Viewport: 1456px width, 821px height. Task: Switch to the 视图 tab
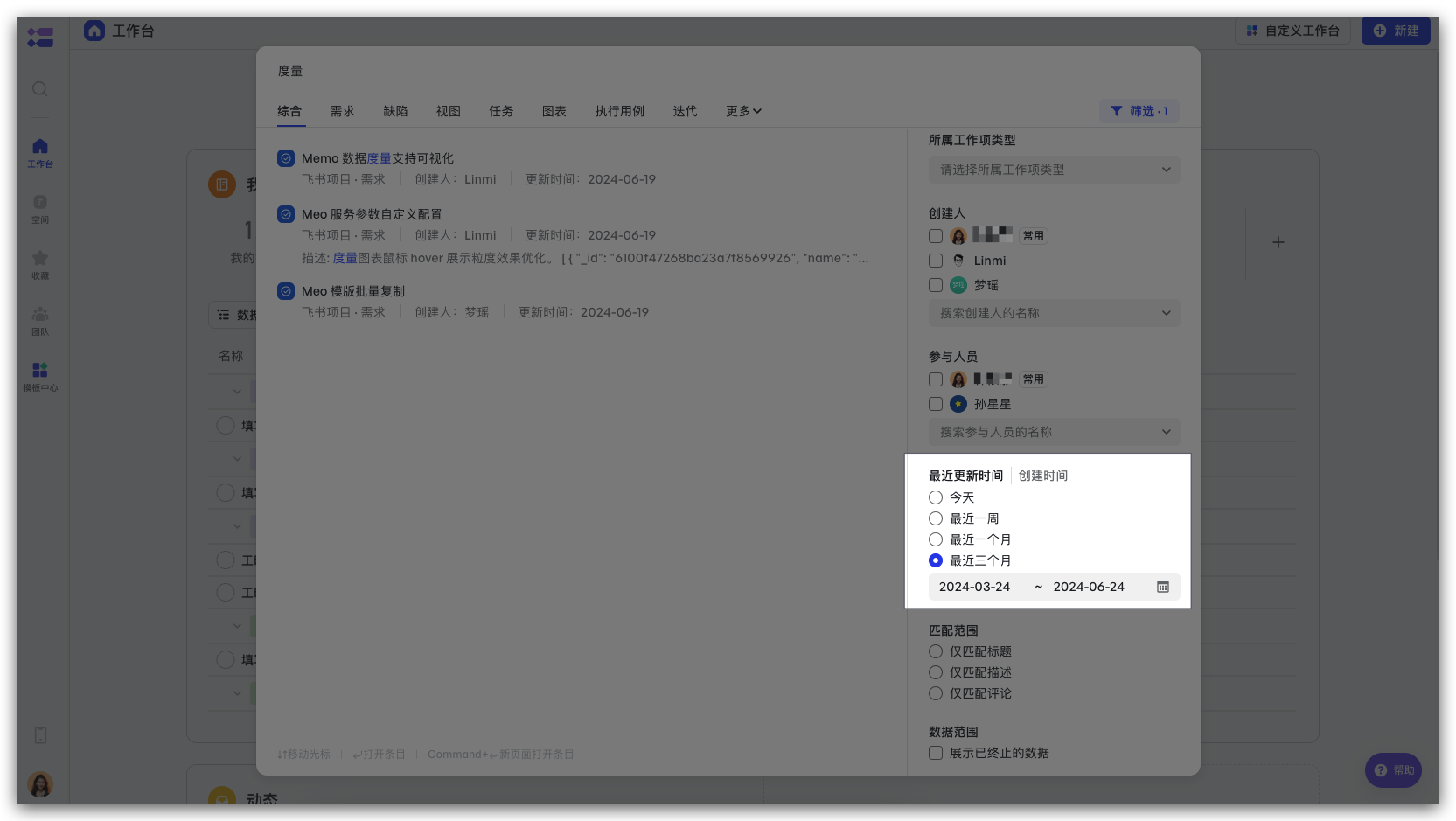(449, 111)
